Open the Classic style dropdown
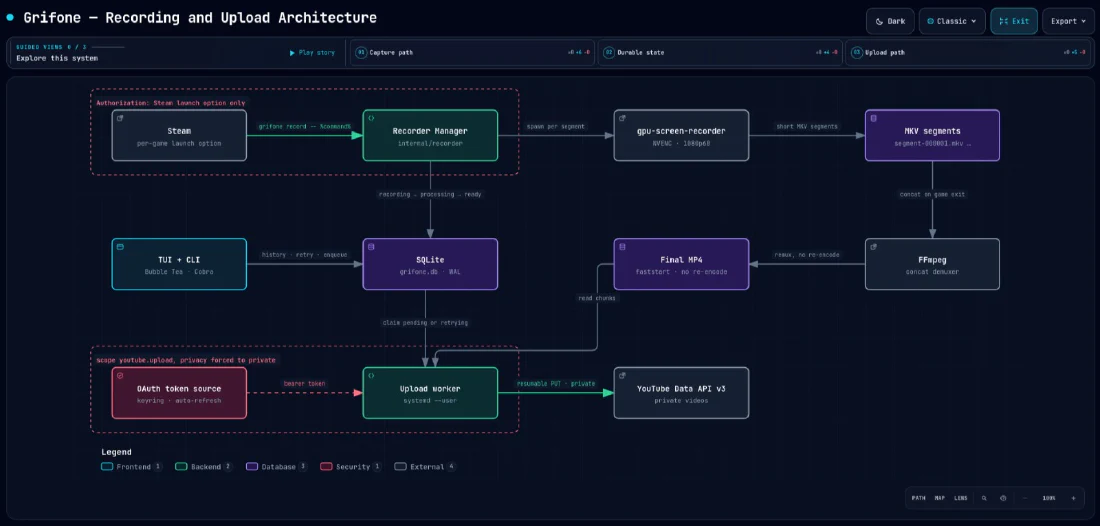This screenshot has height=526, width=1100. point(952,21)
